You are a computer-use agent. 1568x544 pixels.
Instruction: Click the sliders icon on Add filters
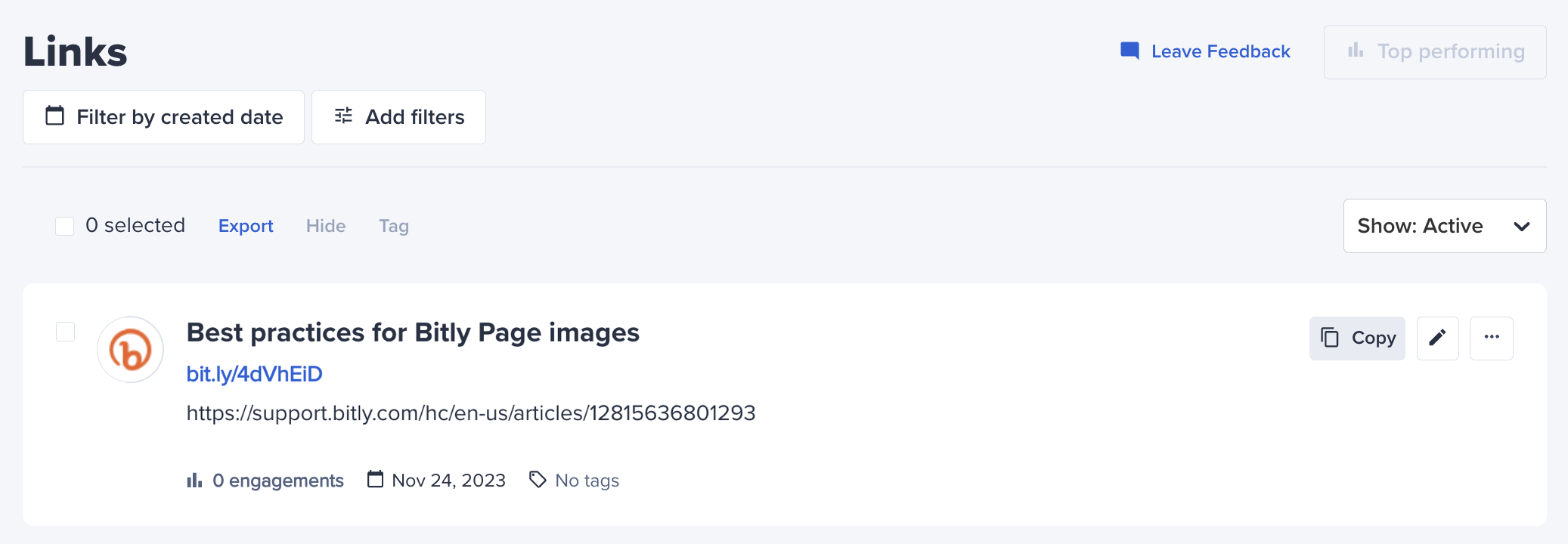pyautogui.click(x=344, y=116)
